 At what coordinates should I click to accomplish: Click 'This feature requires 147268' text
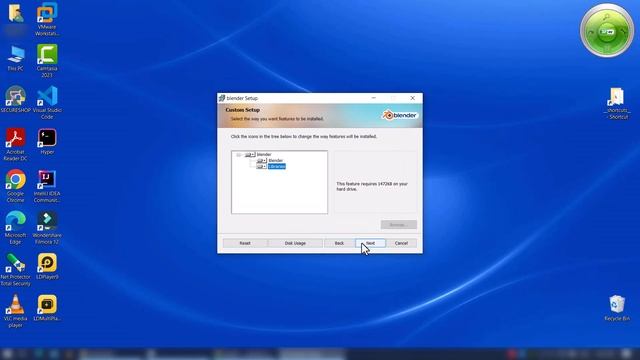coord(372,187)
